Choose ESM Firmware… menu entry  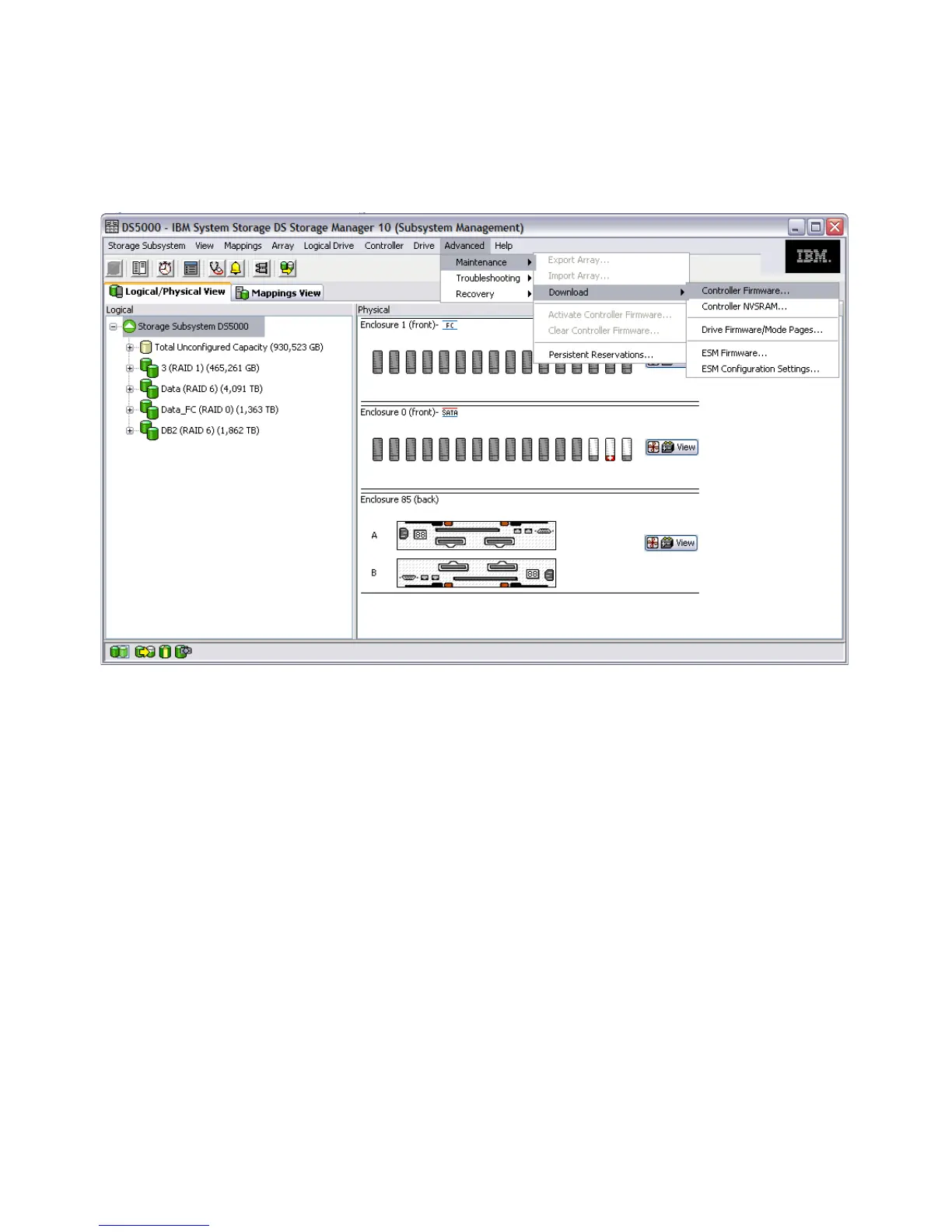tap(763, 353)
